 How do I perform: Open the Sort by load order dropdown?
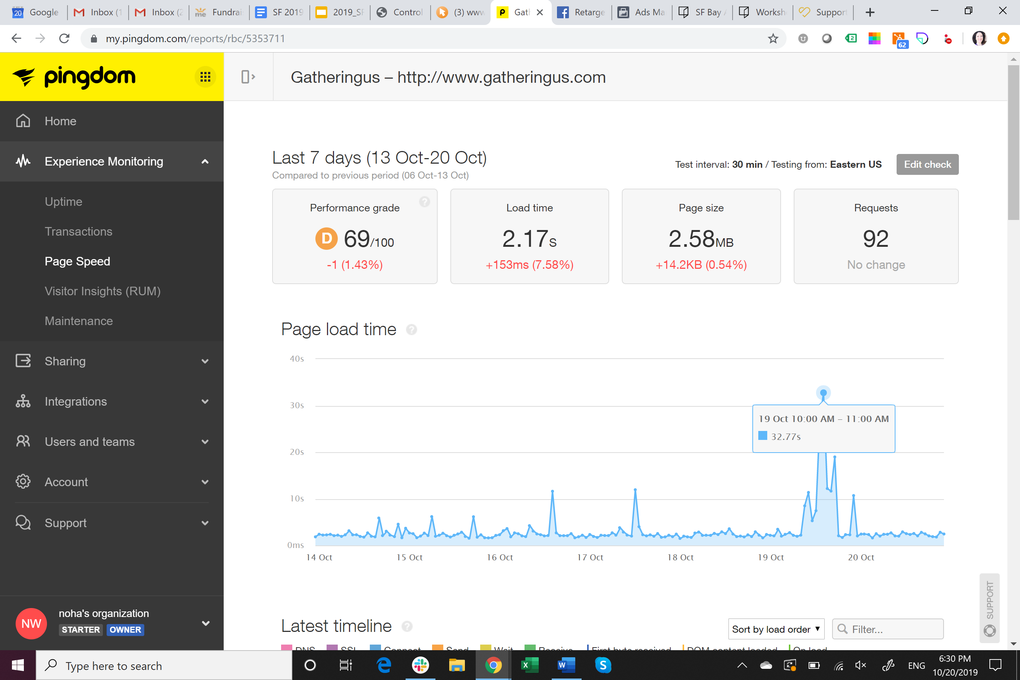[x=776, y=629]
